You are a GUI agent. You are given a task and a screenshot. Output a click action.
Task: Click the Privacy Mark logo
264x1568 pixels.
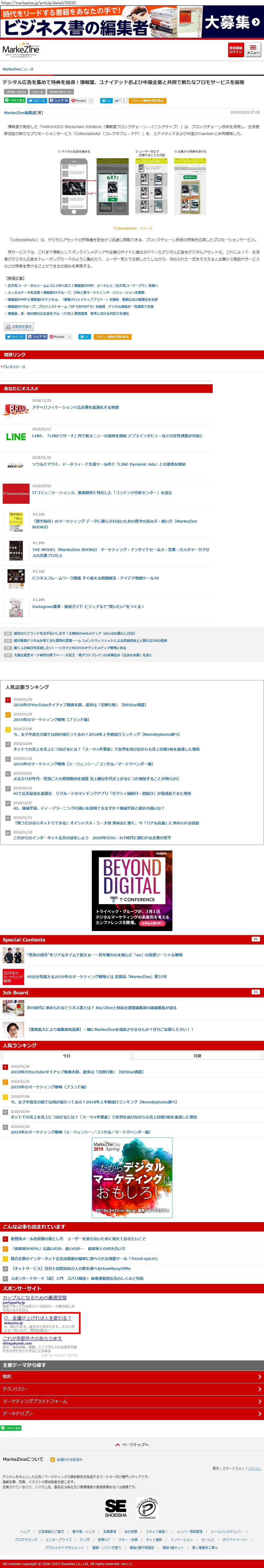[147, 1508]
